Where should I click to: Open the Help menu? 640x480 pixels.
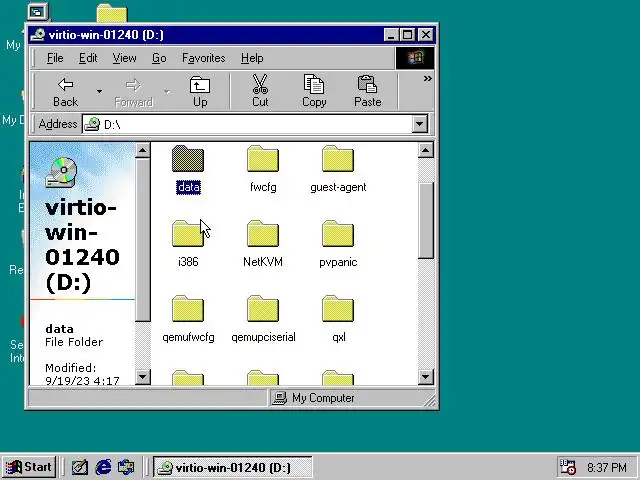coord(252,58)
